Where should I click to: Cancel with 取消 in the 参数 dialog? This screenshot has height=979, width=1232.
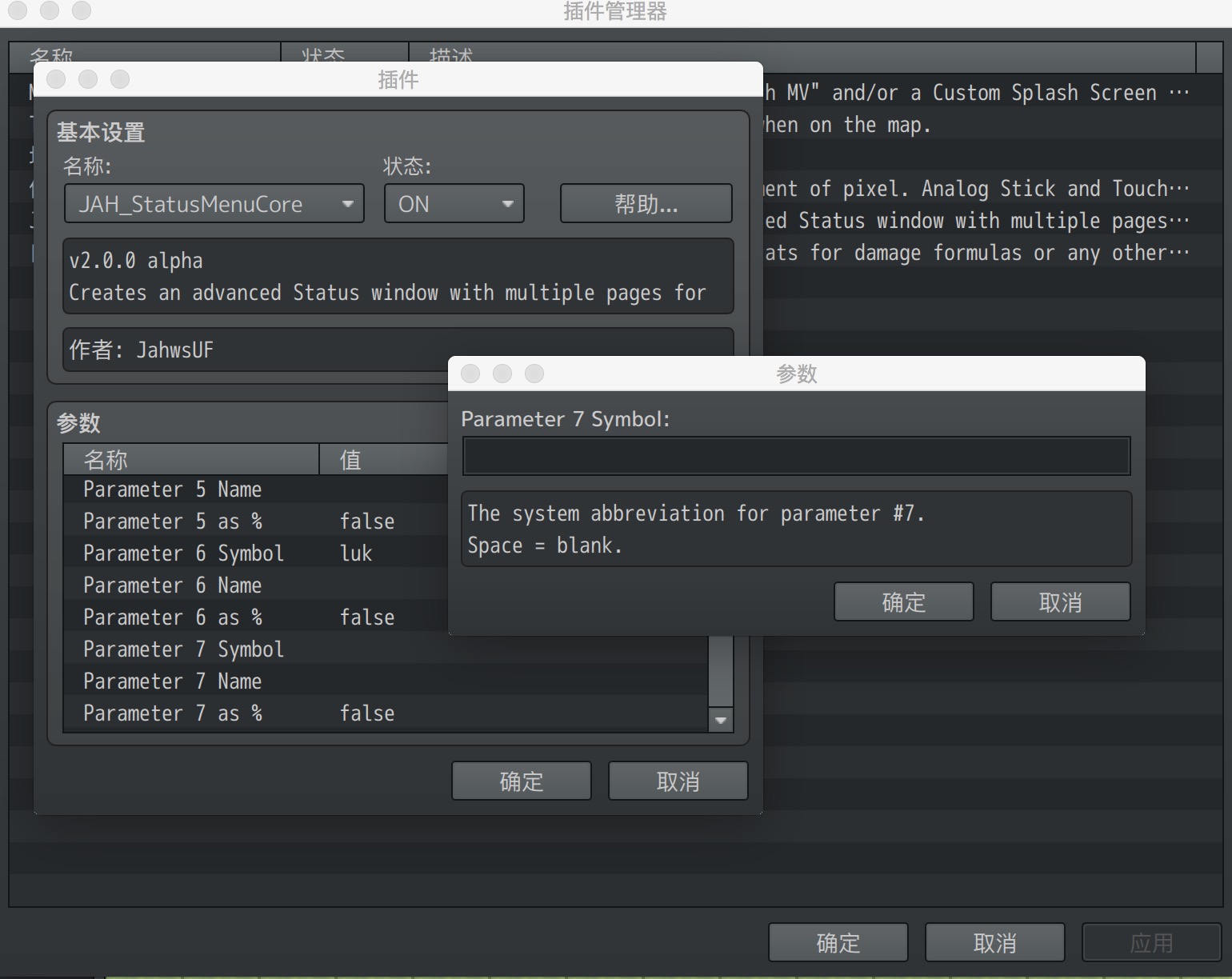pos(1060,601)
